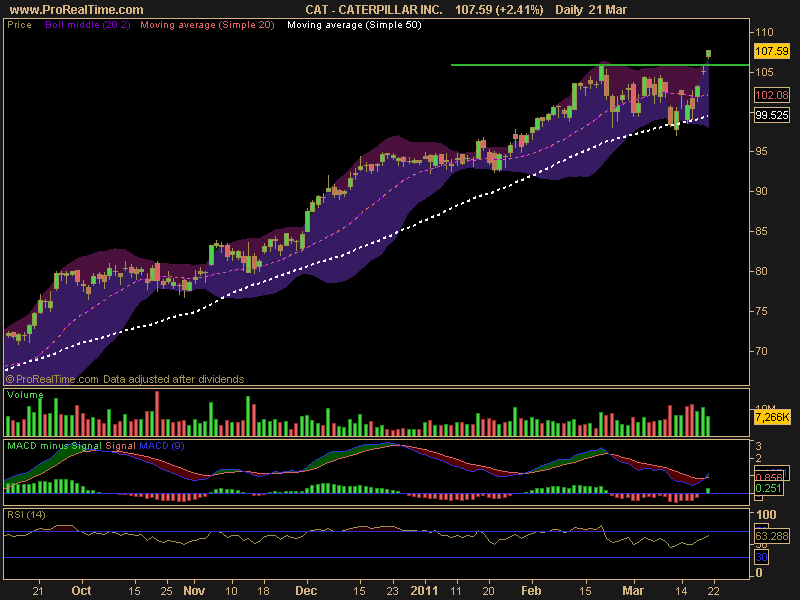Screen dimensions: 800x600
Task: Click the 0.251 MACD histogram value
Action: 768,488
